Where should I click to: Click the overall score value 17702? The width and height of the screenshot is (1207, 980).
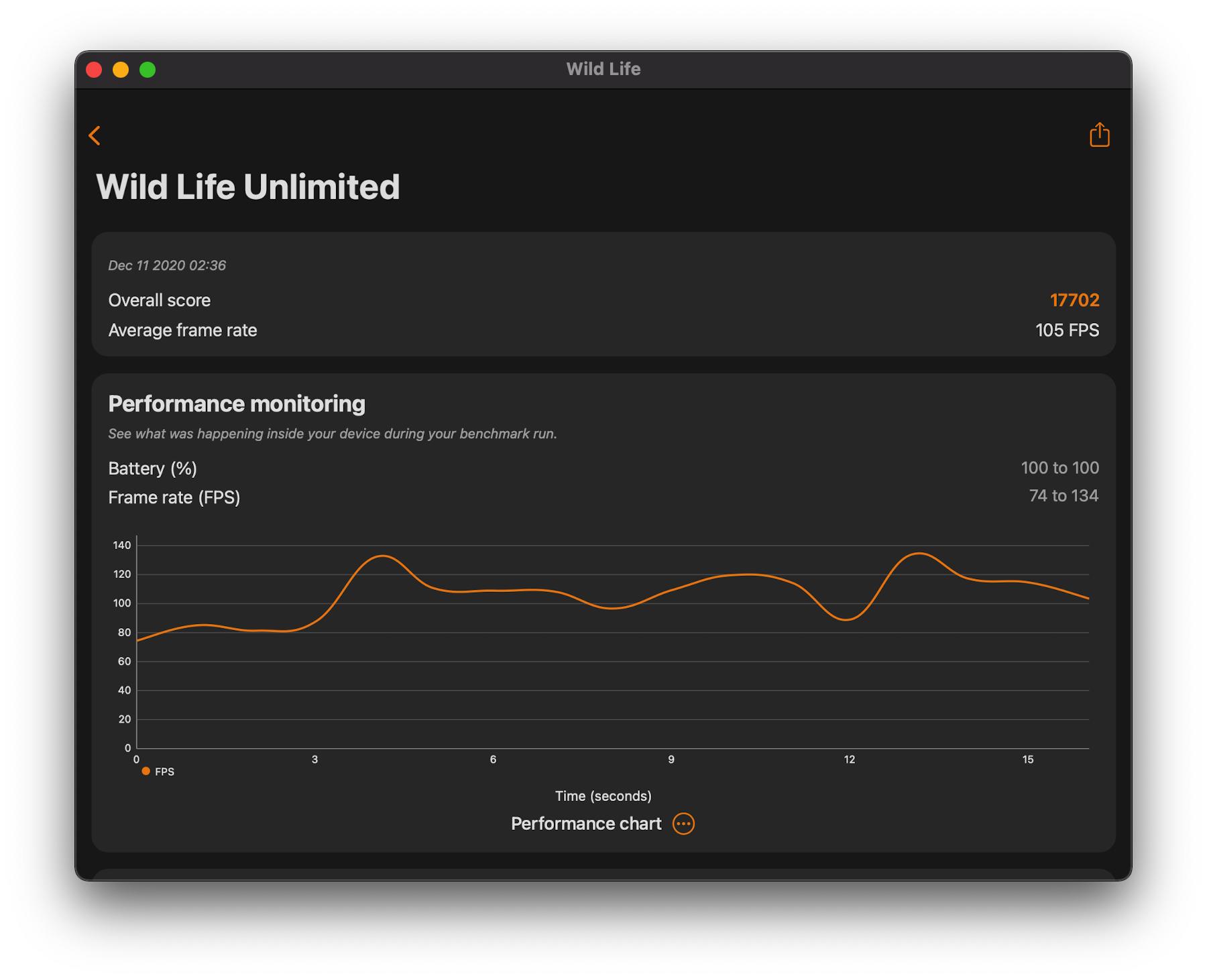[x=1074, y=300]
